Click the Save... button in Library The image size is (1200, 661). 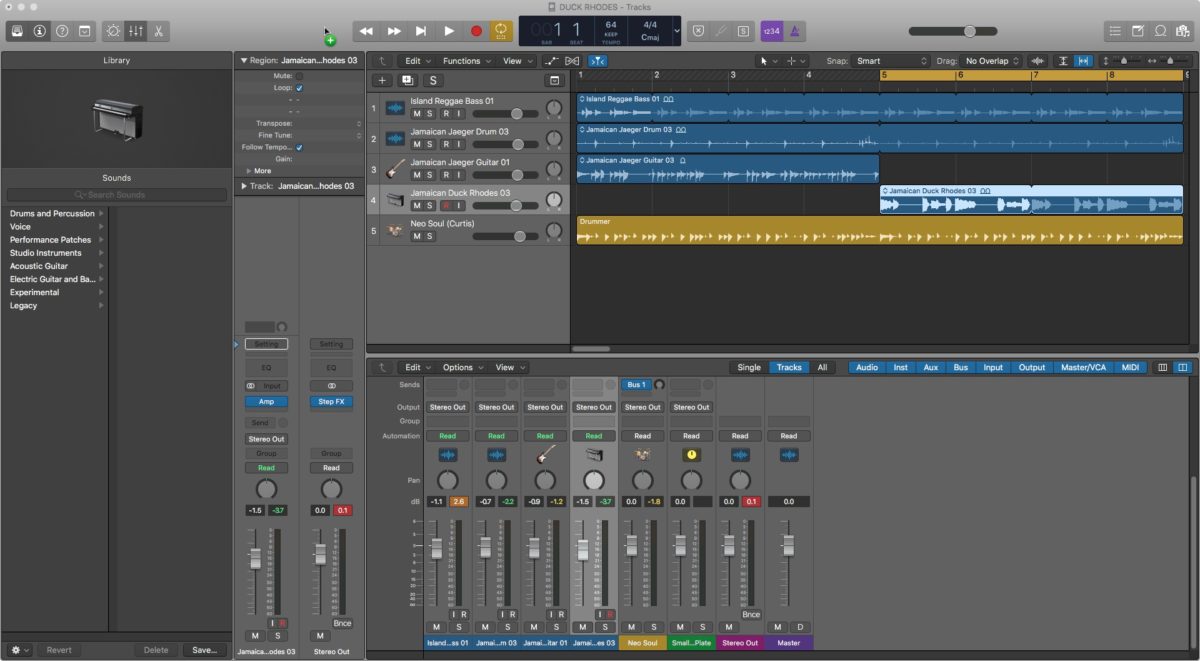coord(204,650)
